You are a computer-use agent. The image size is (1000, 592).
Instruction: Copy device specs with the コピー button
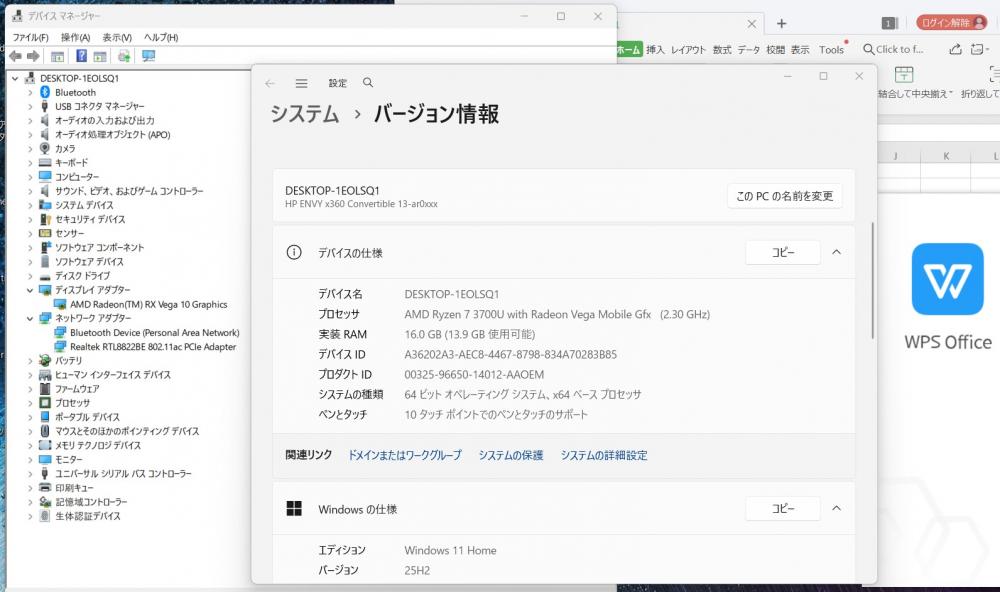click(x=782, y=253)
